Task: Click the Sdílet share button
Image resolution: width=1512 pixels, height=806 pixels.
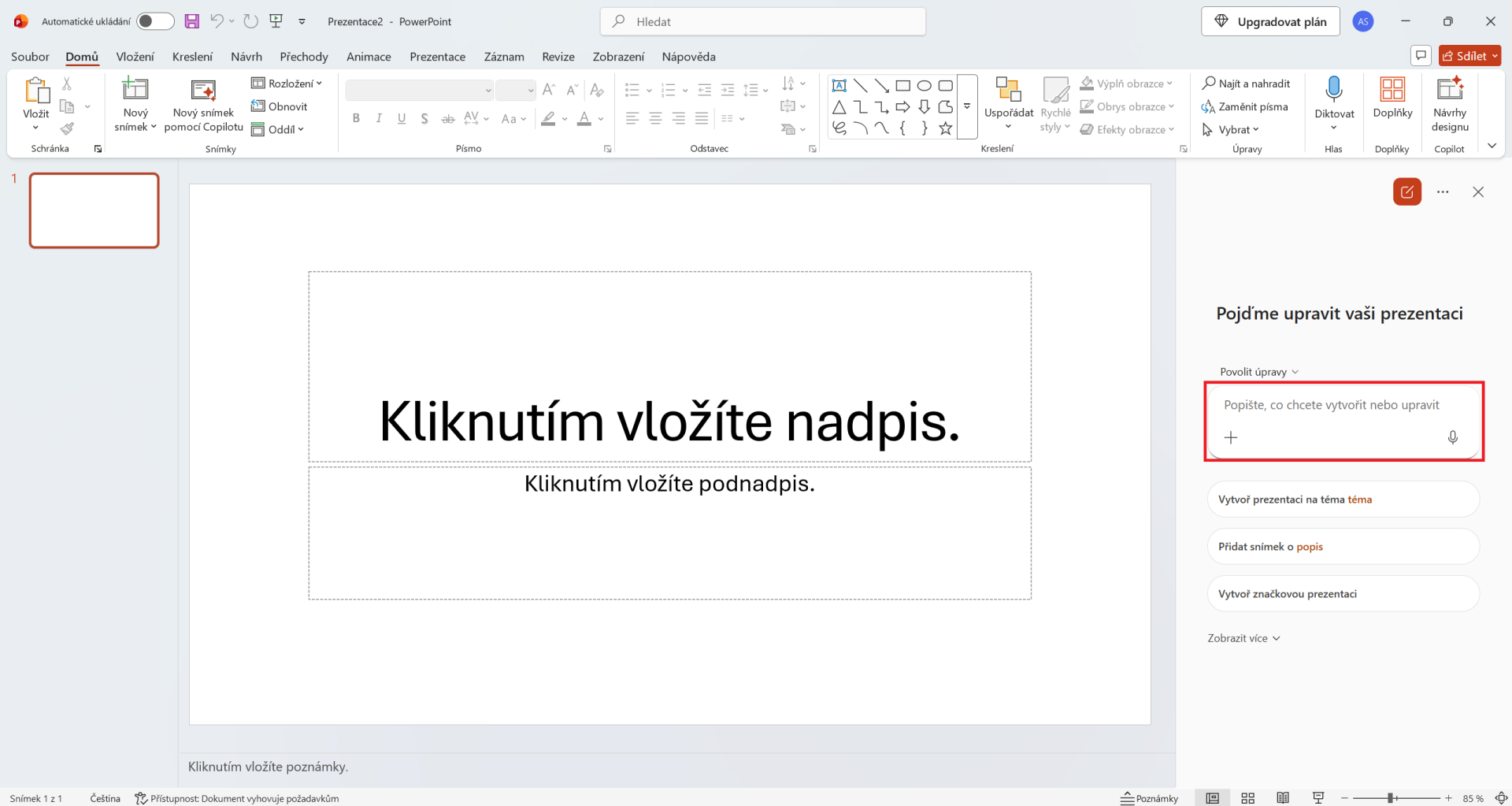Action: point(1469,56)
